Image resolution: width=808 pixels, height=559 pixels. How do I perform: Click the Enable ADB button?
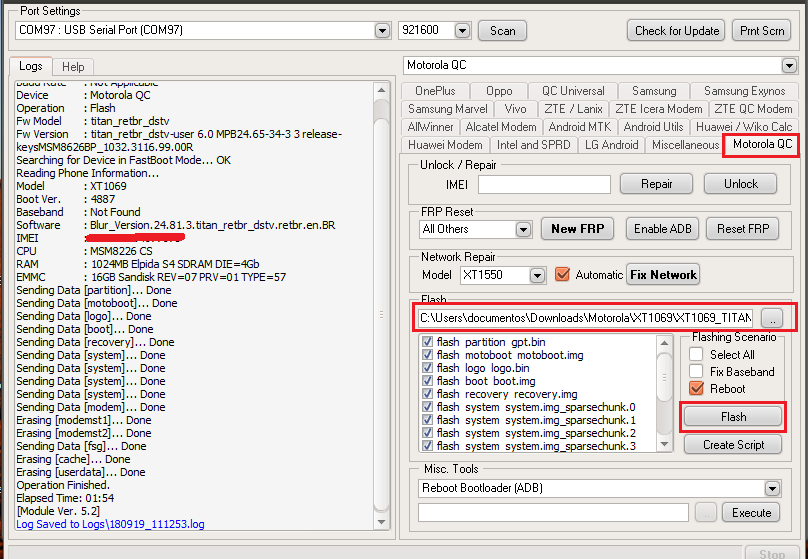coord(662,229)
